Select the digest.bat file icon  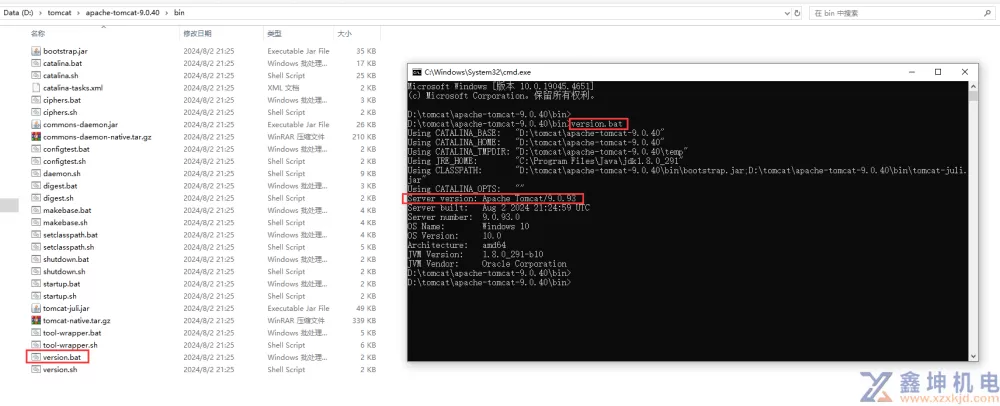tap(36, 185)
